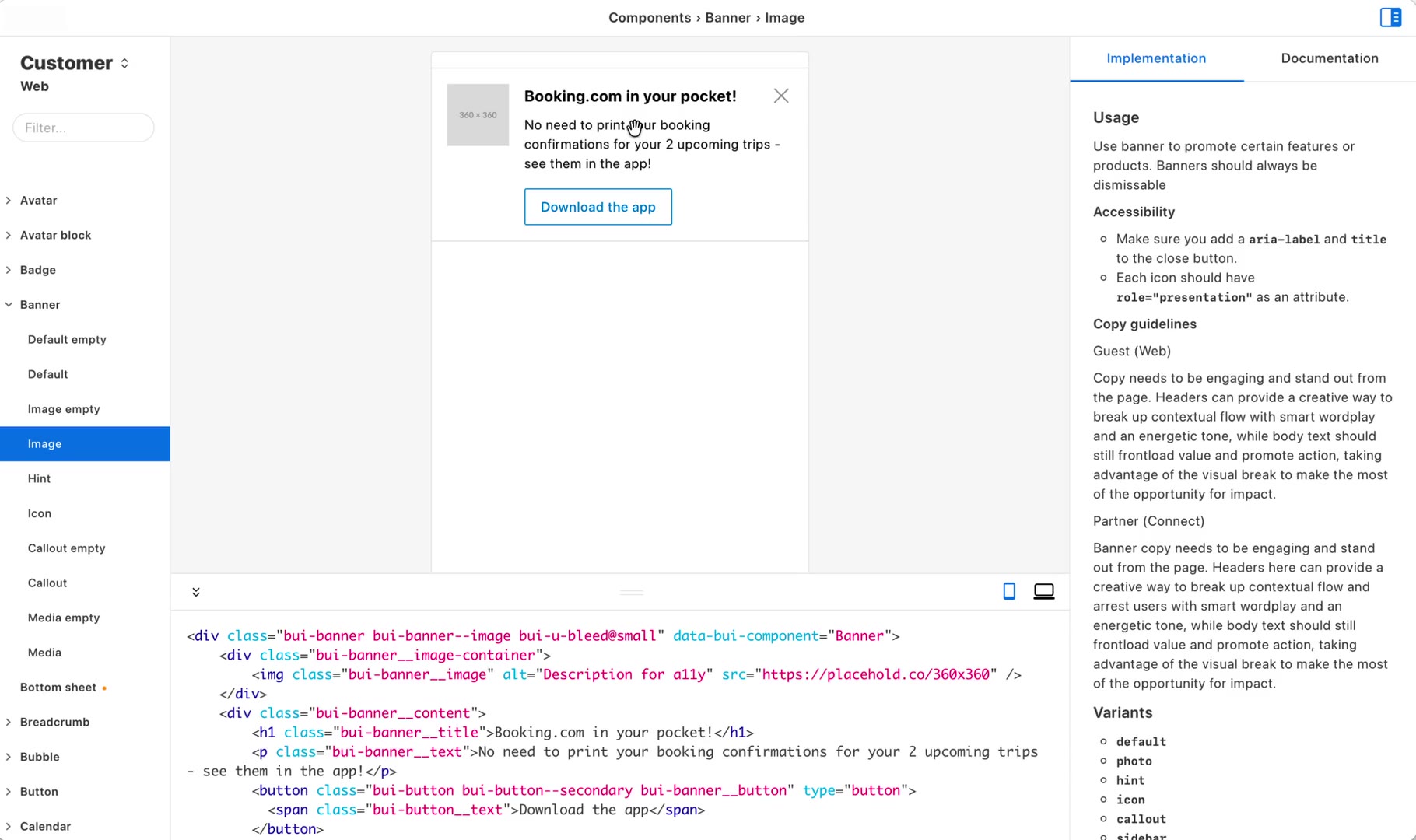Toggle the right sidebar panel icon
Image resolution: width=1416 pixels, height=840 pixels.
[x=1390, y=17]
